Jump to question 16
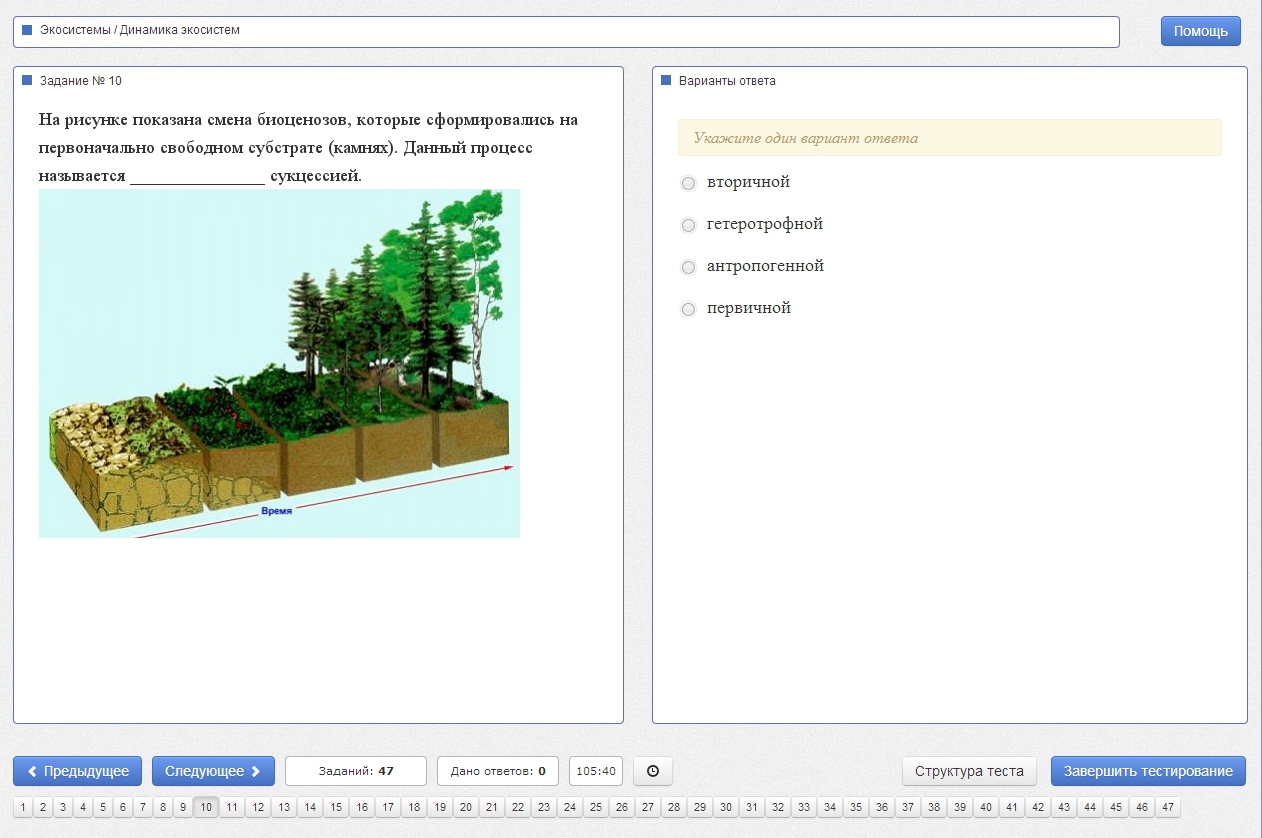 pyautogui.click(x=362, y=807)
